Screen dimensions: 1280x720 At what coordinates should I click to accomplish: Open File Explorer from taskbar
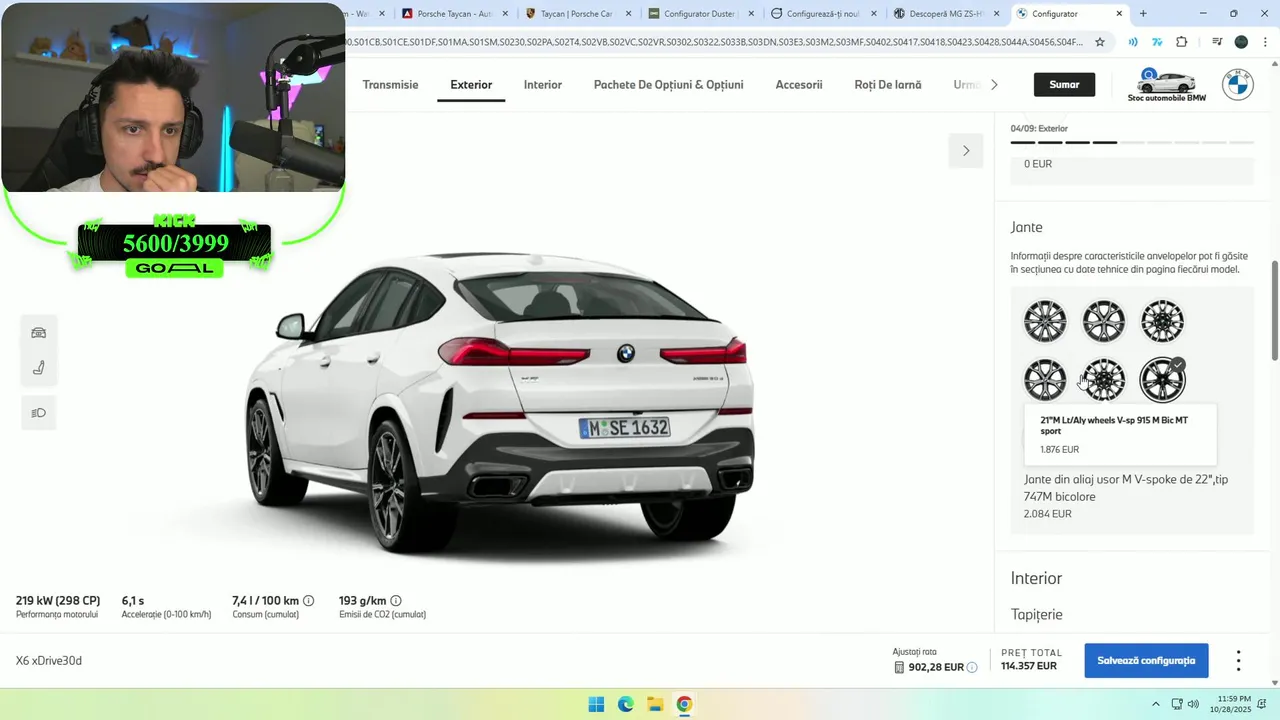(655, 704)
